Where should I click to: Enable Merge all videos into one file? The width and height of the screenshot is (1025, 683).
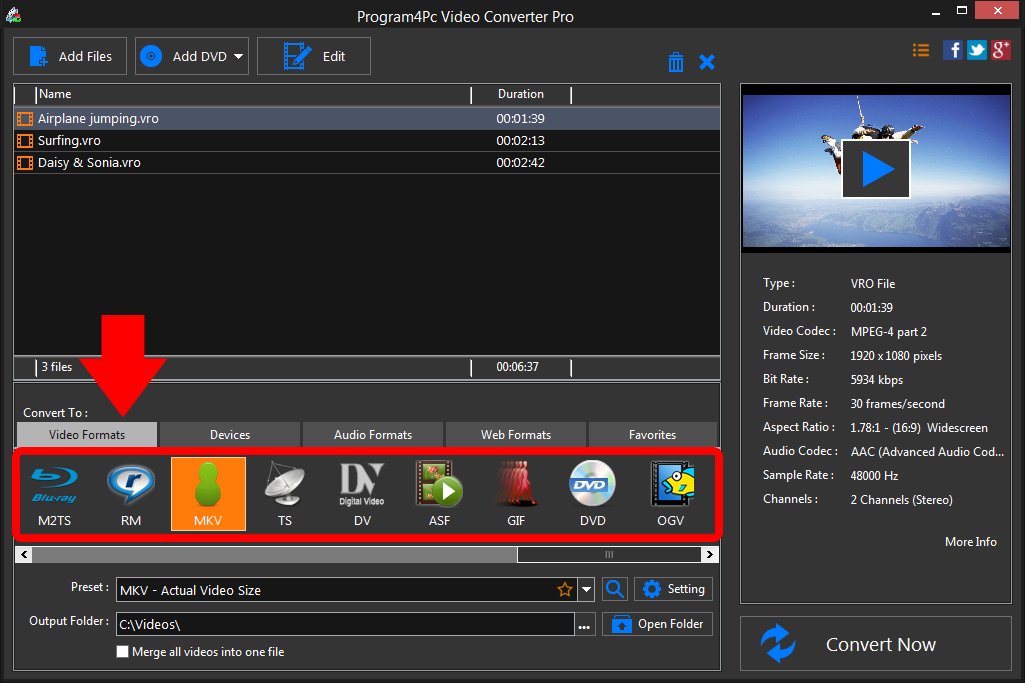tap(123, 652)
